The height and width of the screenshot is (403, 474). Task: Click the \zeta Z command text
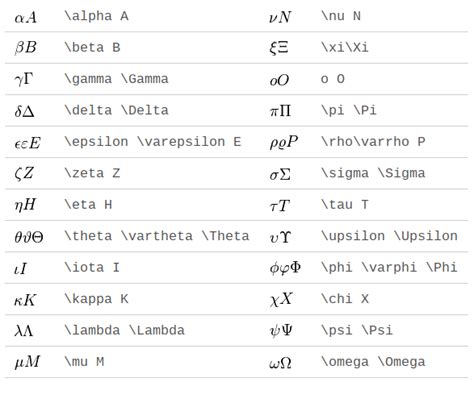click(92, 173)
